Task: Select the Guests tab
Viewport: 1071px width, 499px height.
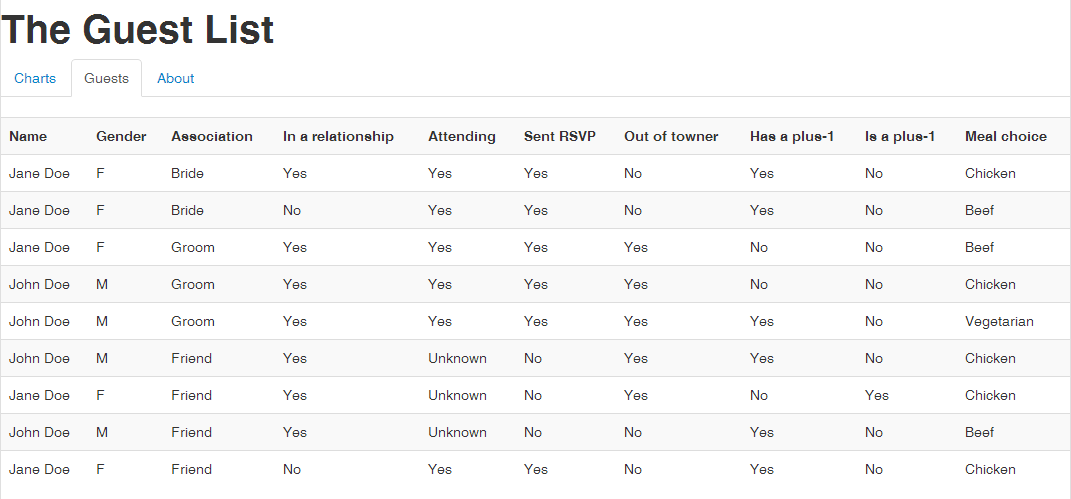Action: 106,78
